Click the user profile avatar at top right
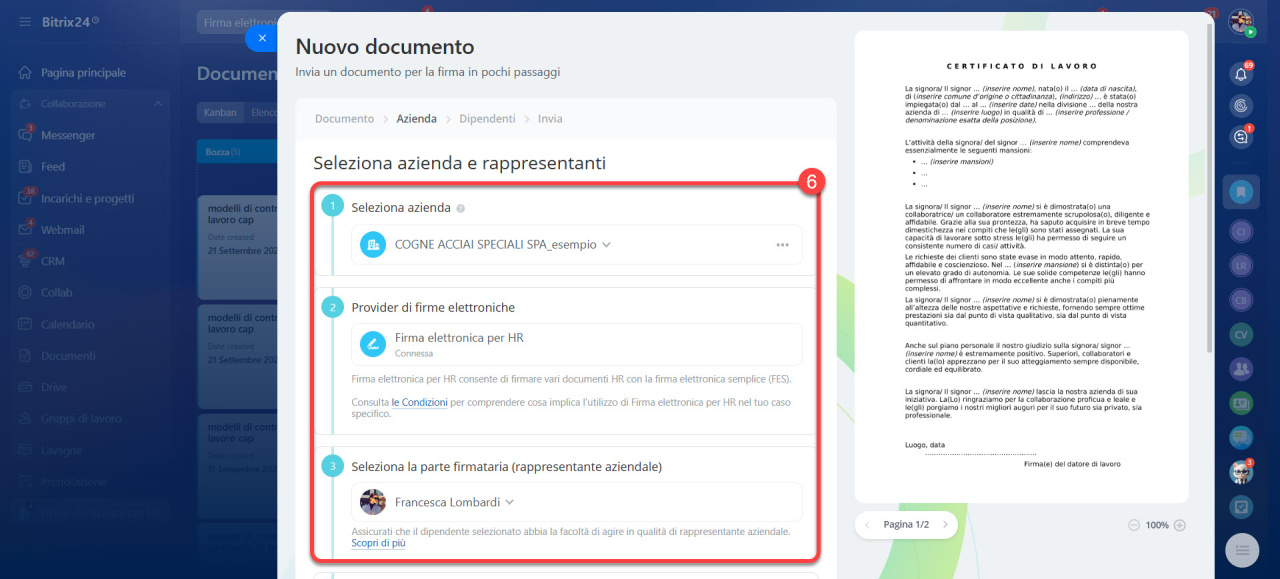The height and width of the screenshot is (579, 1280). (x=1241, y=21)
